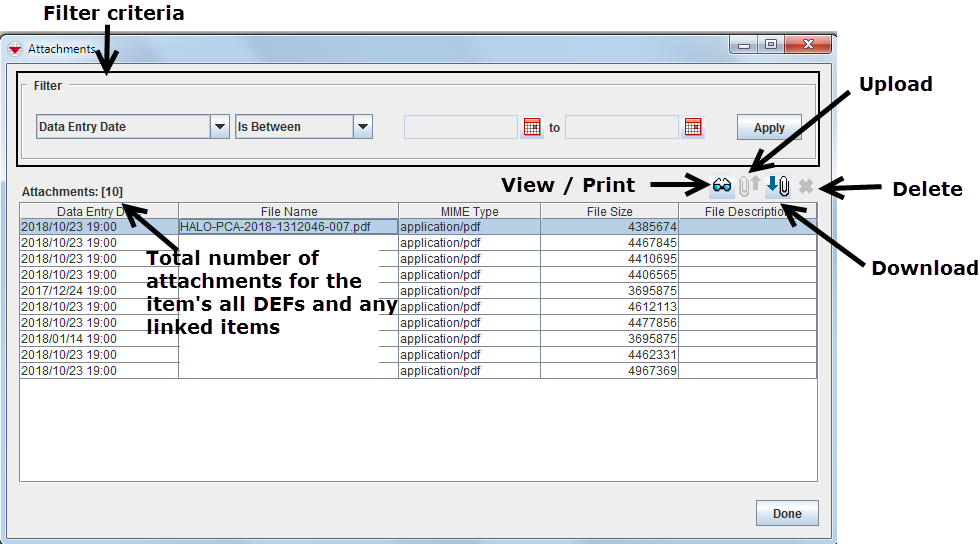Click into the end date field

tap(622, 127)
